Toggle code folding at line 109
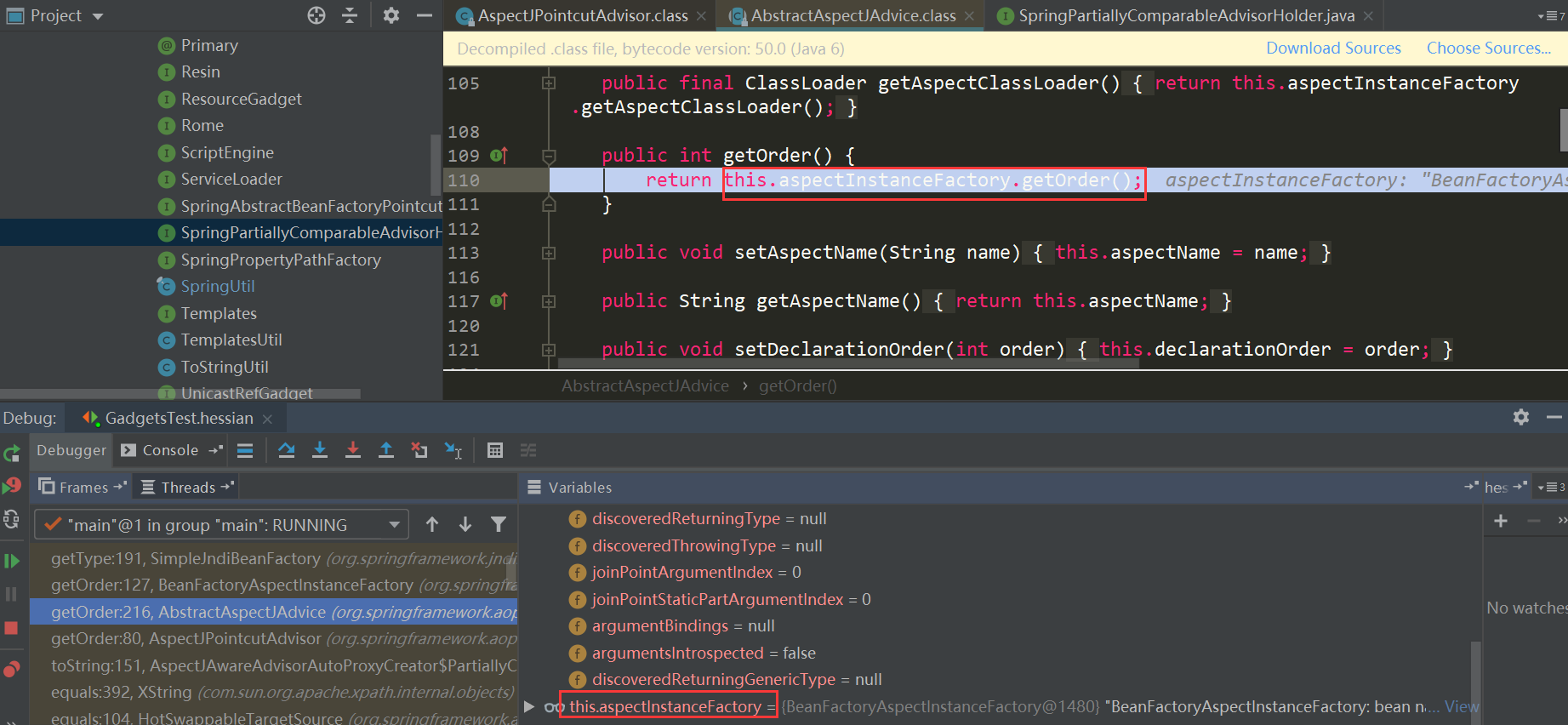 (x=549, y=156)
